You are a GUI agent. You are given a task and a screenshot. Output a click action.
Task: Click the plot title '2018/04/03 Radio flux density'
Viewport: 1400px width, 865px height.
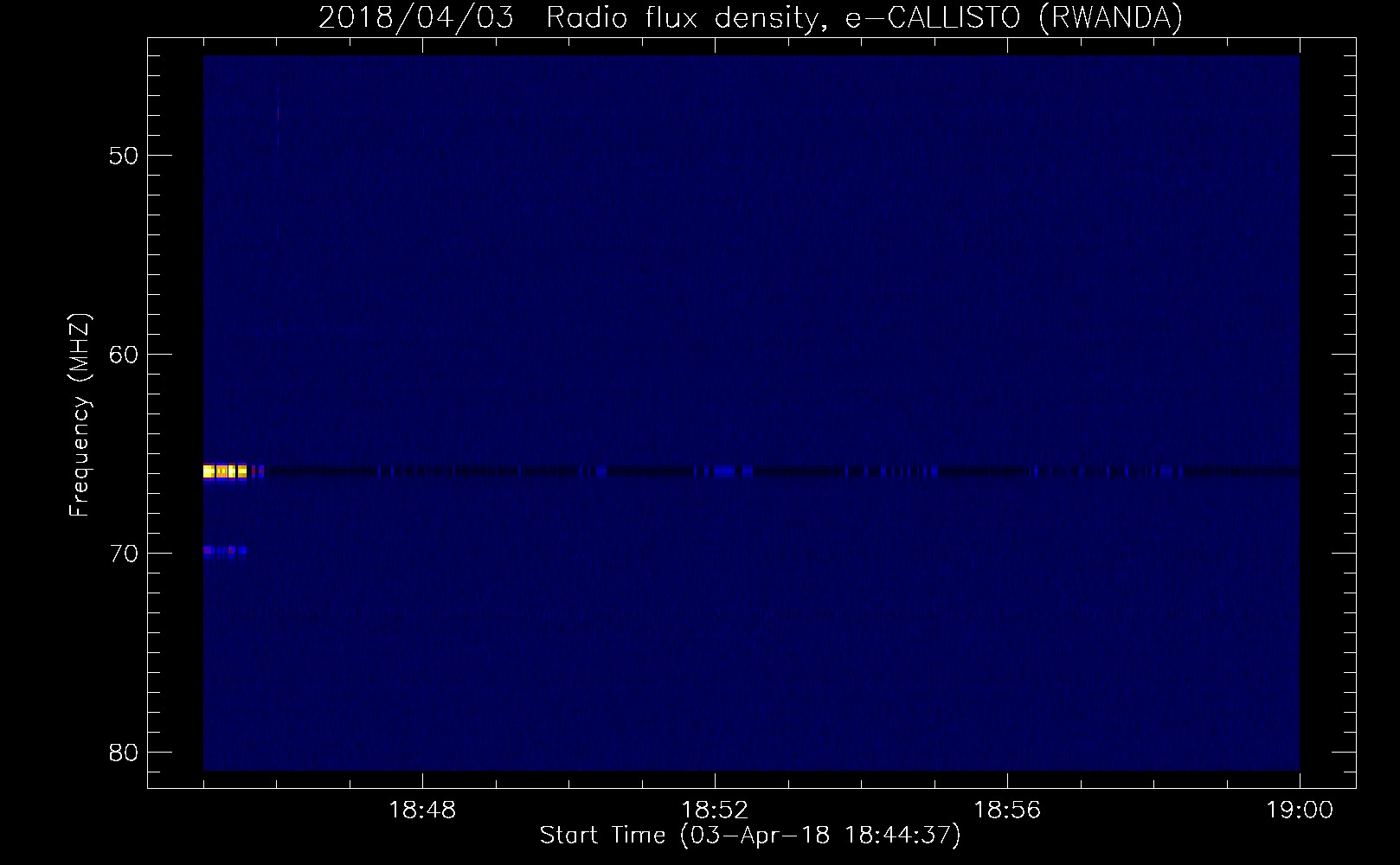(x=750, y=18)
